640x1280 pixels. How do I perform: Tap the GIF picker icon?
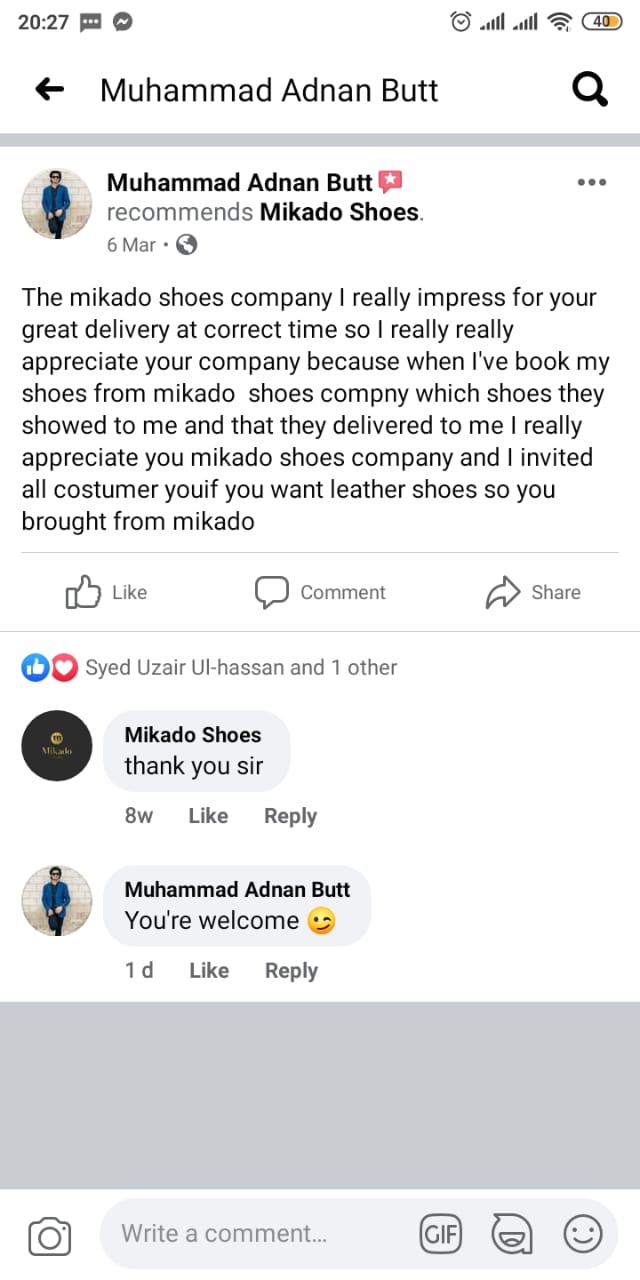click(x=441, y=1234)
